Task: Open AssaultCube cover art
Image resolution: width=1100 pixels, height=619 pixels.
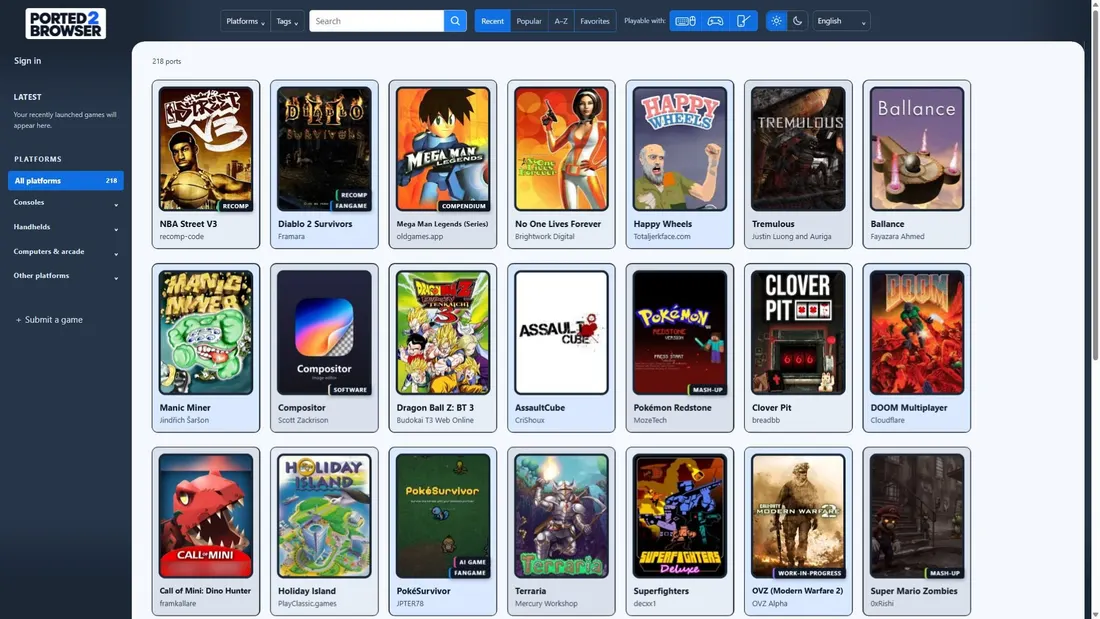Action: click(x=561, y=333)
